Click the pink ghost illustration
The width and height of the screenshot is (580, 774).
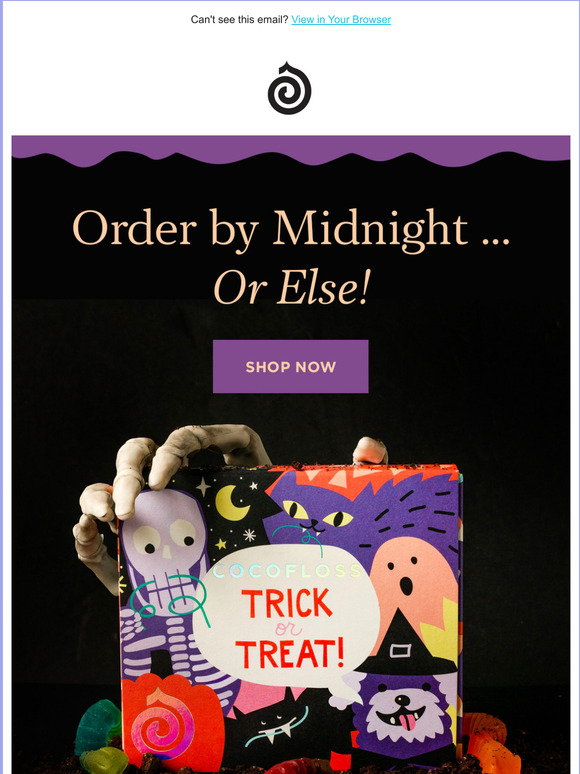412,582
